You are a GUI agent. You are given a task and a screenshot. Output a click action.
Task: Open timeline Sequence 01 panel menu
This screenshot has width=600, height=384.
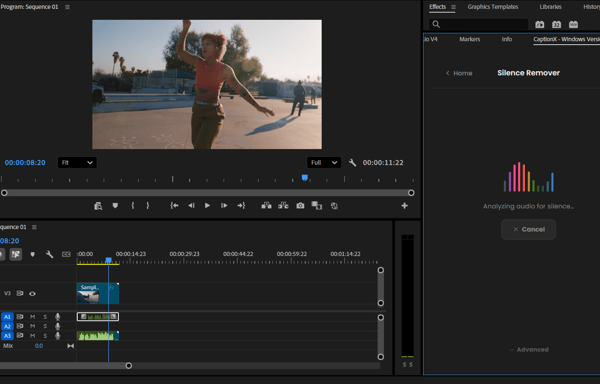[x=34, y=227]
